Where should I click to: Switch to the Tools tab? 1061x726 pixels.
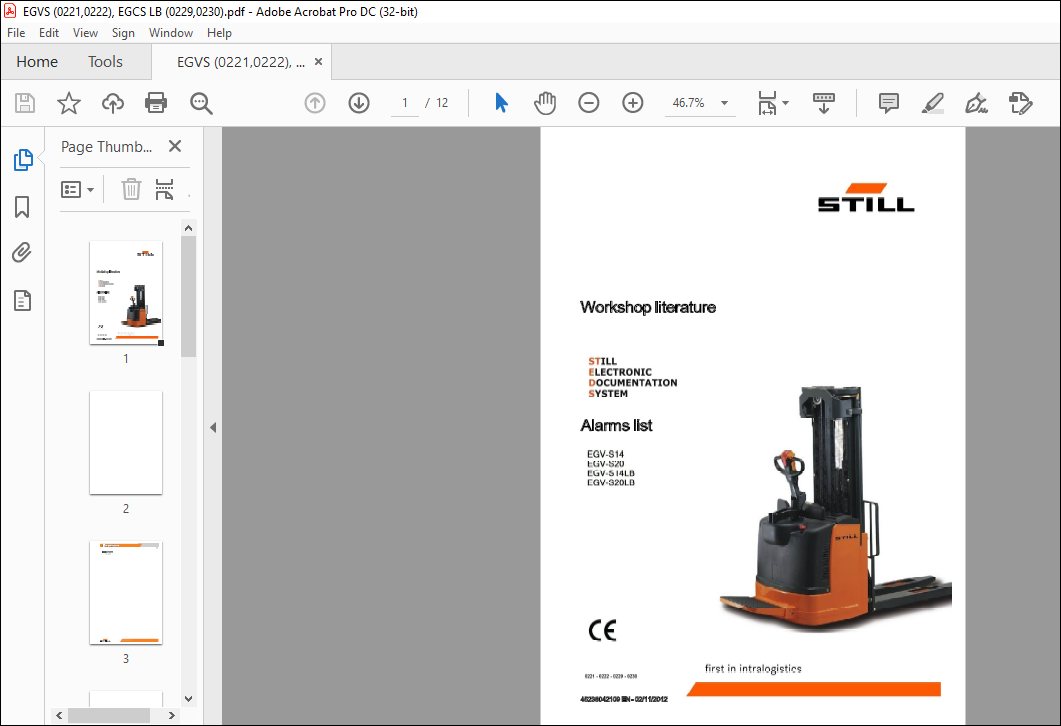tap(105, 62)
